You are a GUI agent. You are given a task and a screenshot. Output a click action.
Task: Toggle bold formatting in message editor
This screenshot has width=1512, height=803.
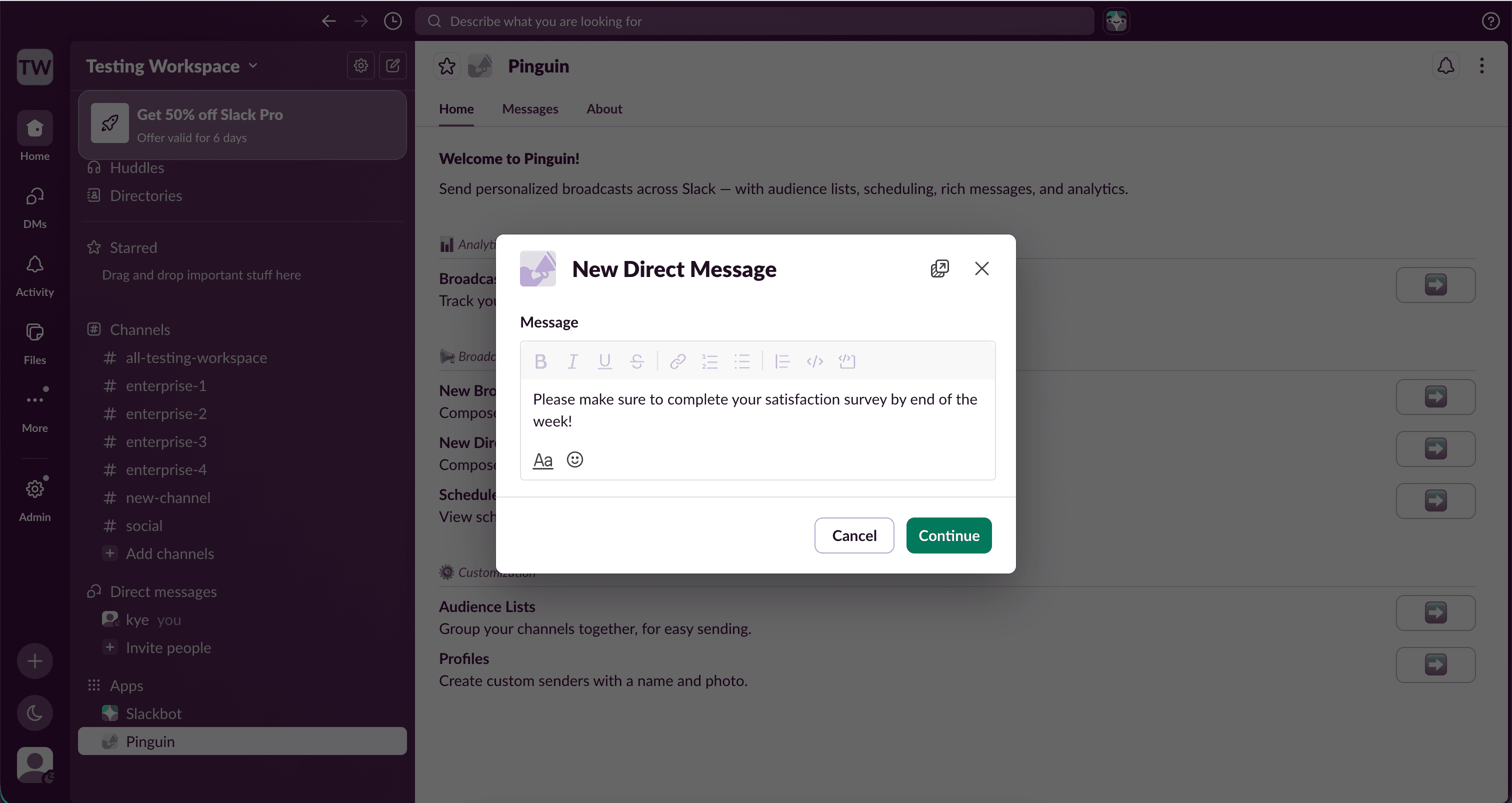pyautogui.click(x=540, y=361)
